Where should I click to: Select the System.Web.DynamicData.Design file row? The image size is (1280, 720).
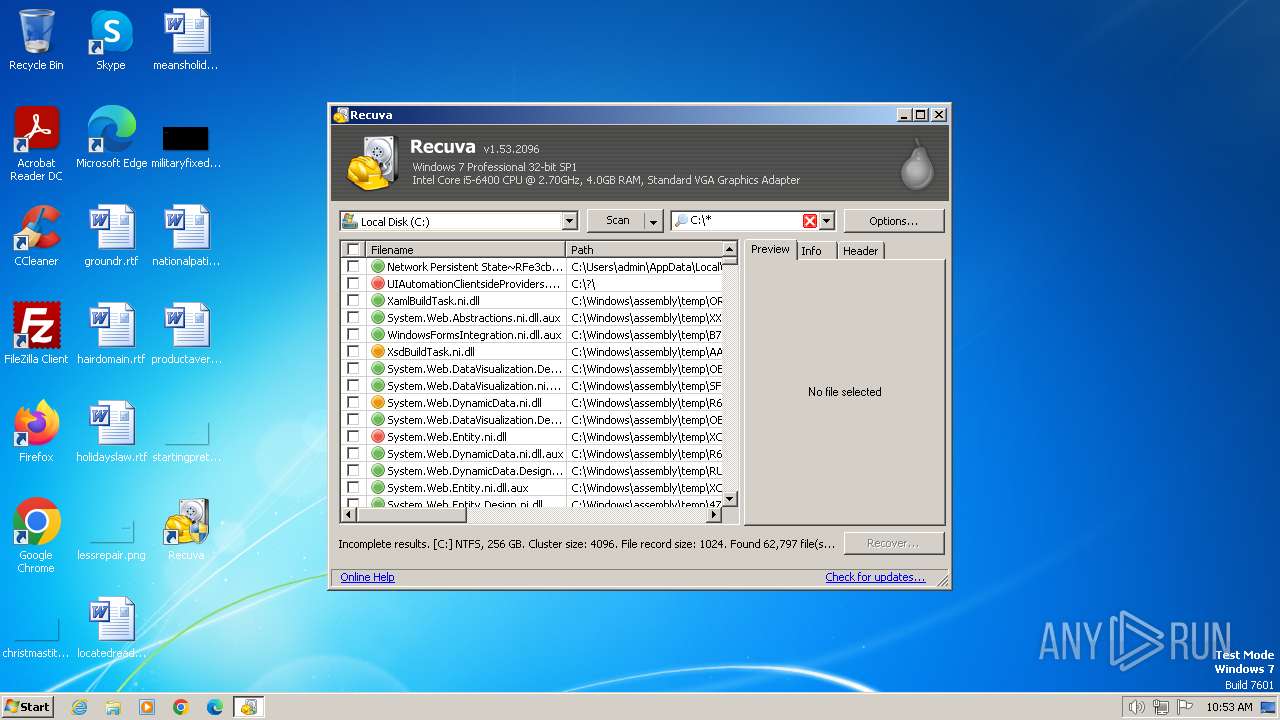pyautogui.click(x=531, y=471)
